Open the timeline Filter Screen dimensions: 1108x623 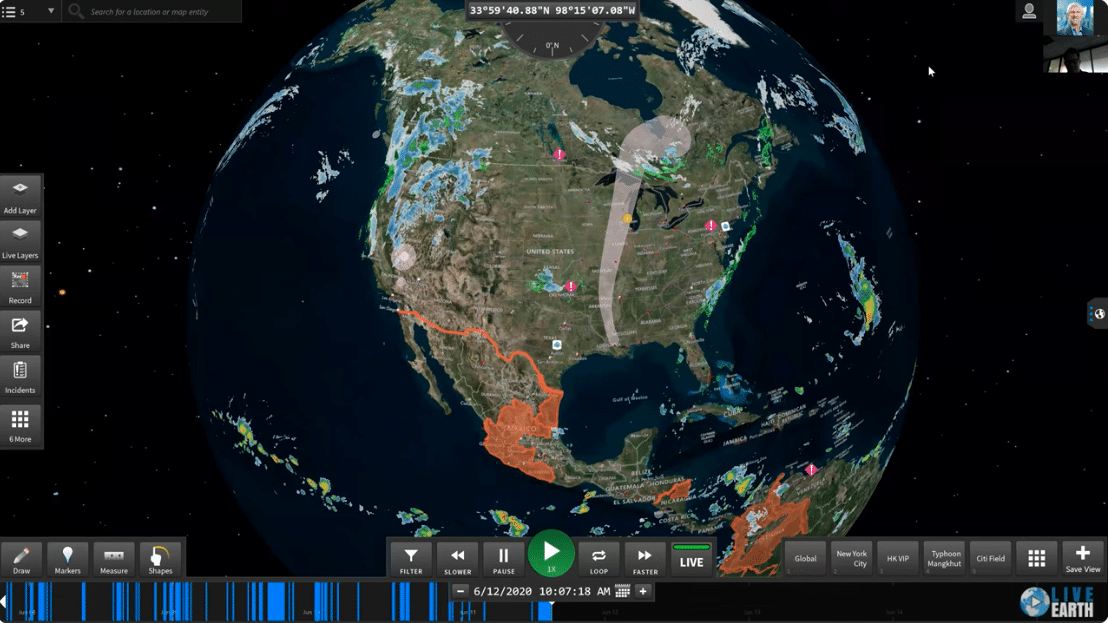click(411, 559)
